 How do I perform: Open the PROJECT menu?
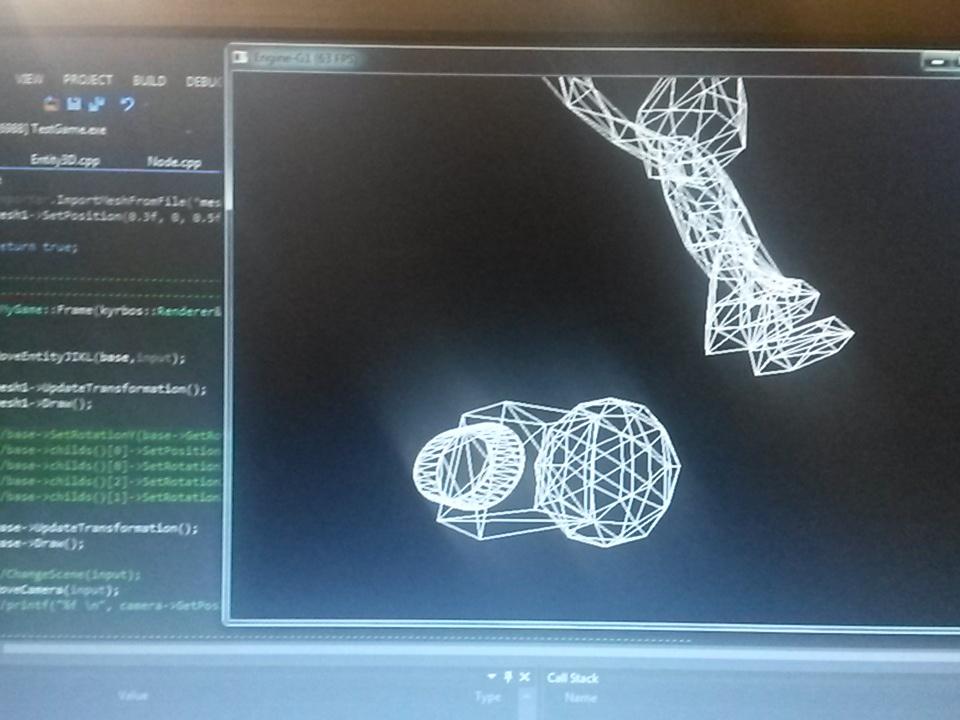(x=88, y=78)
